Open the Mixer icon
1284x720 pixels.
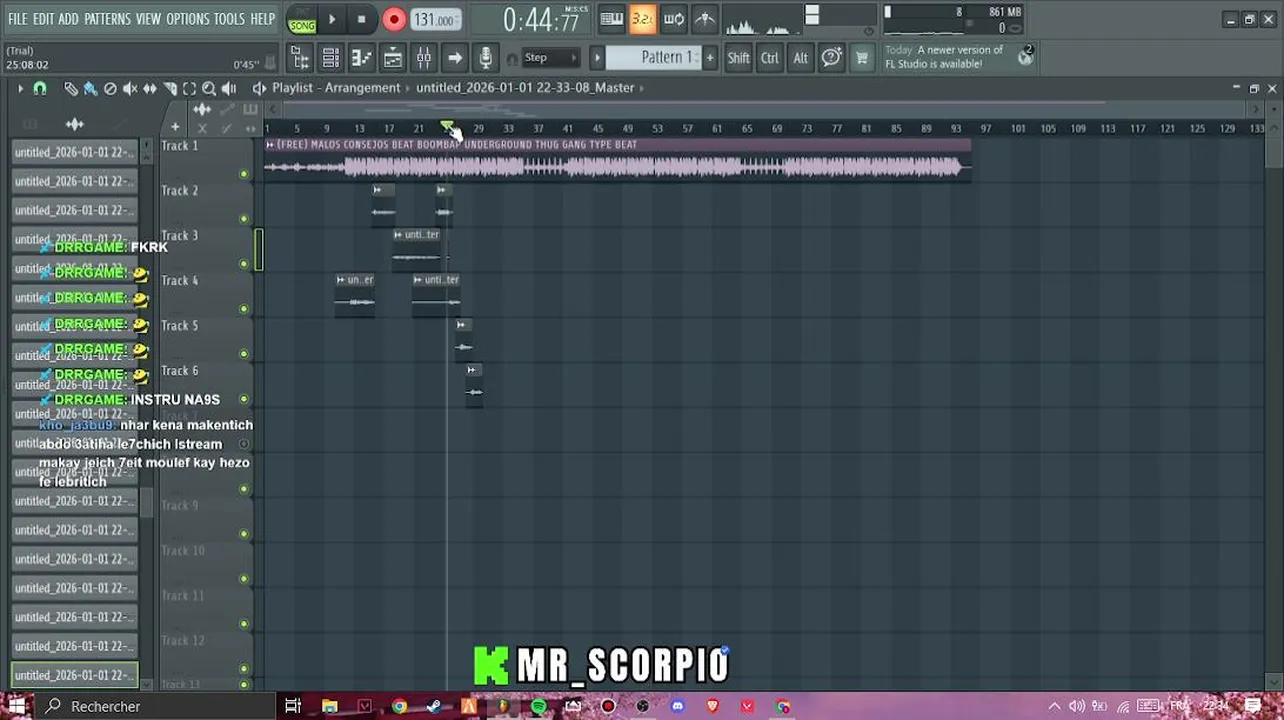(x=424, y=58)
